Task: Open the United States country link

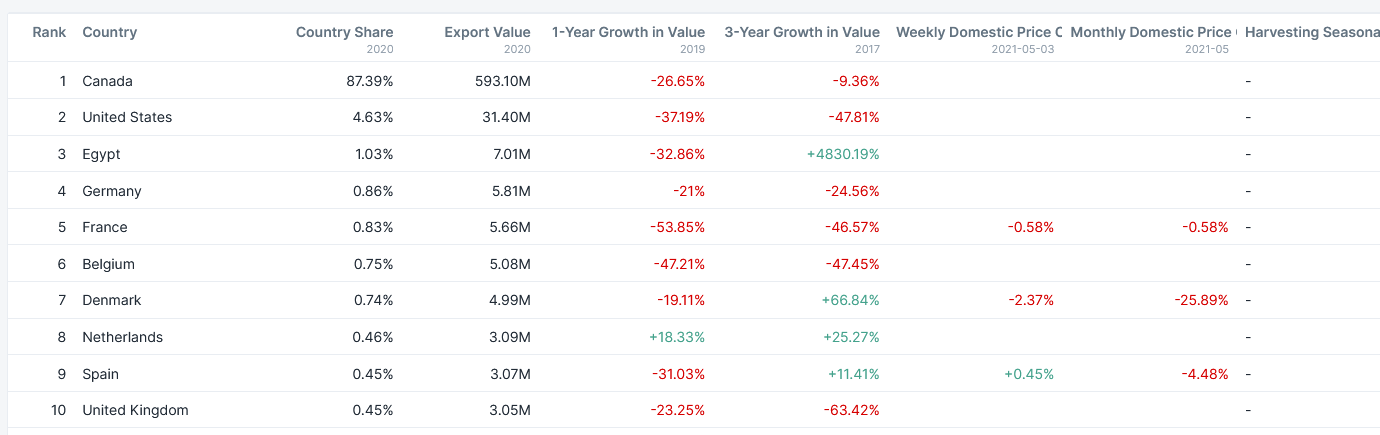Action: coord(127,117)
